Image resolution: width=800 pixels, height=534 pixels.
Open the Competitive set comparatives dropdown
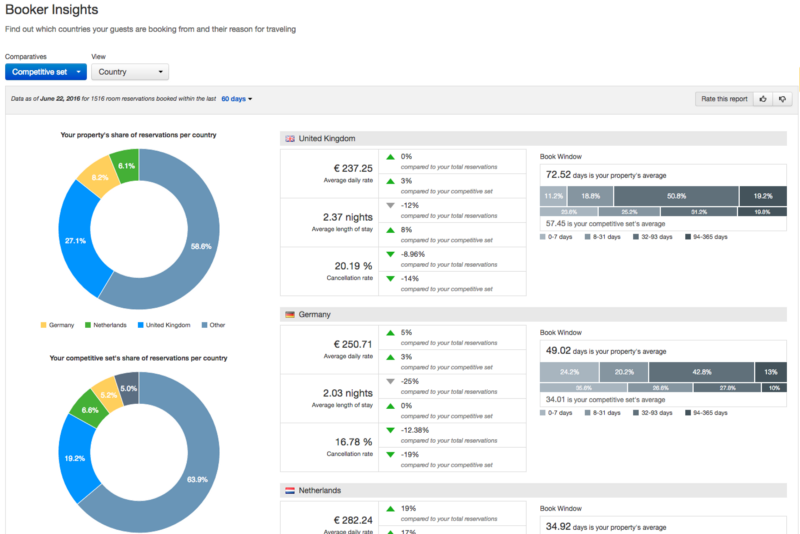[46, 72]
